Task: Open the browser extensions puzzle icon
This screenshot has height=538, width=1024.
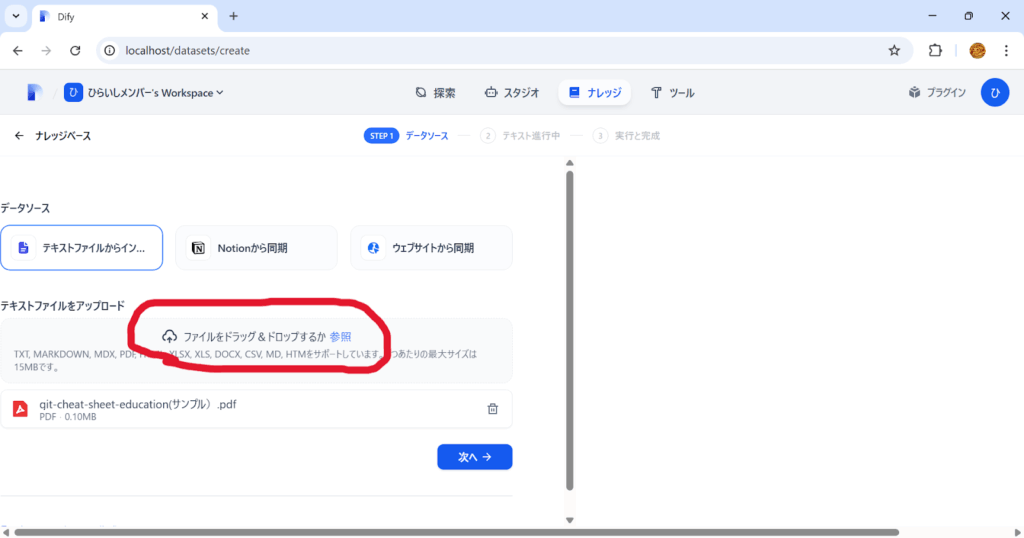Action: tap(935, 50)
